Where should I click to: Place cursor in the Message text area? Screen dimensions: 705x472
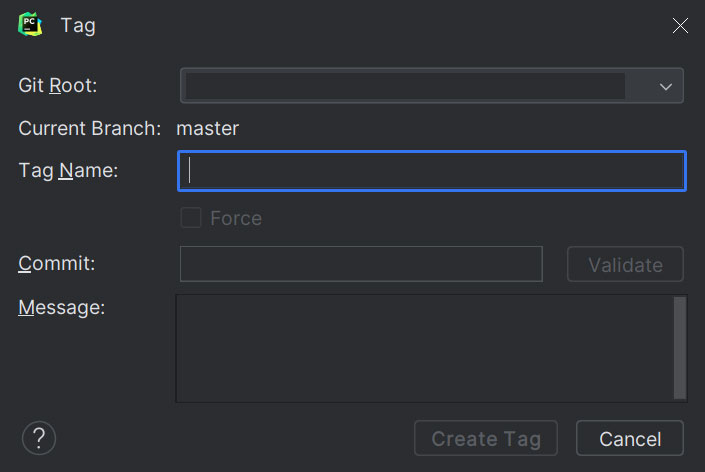tap(425, 348)
